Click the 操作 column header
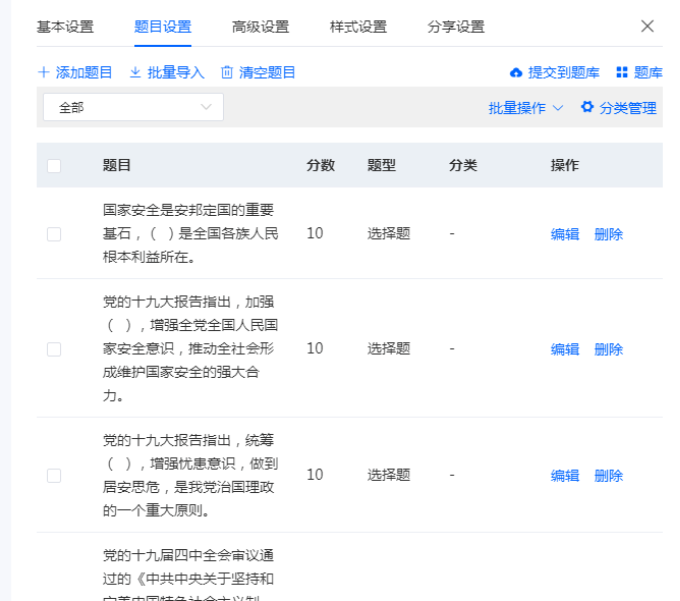The image size is (680, 601). (565, 165)
